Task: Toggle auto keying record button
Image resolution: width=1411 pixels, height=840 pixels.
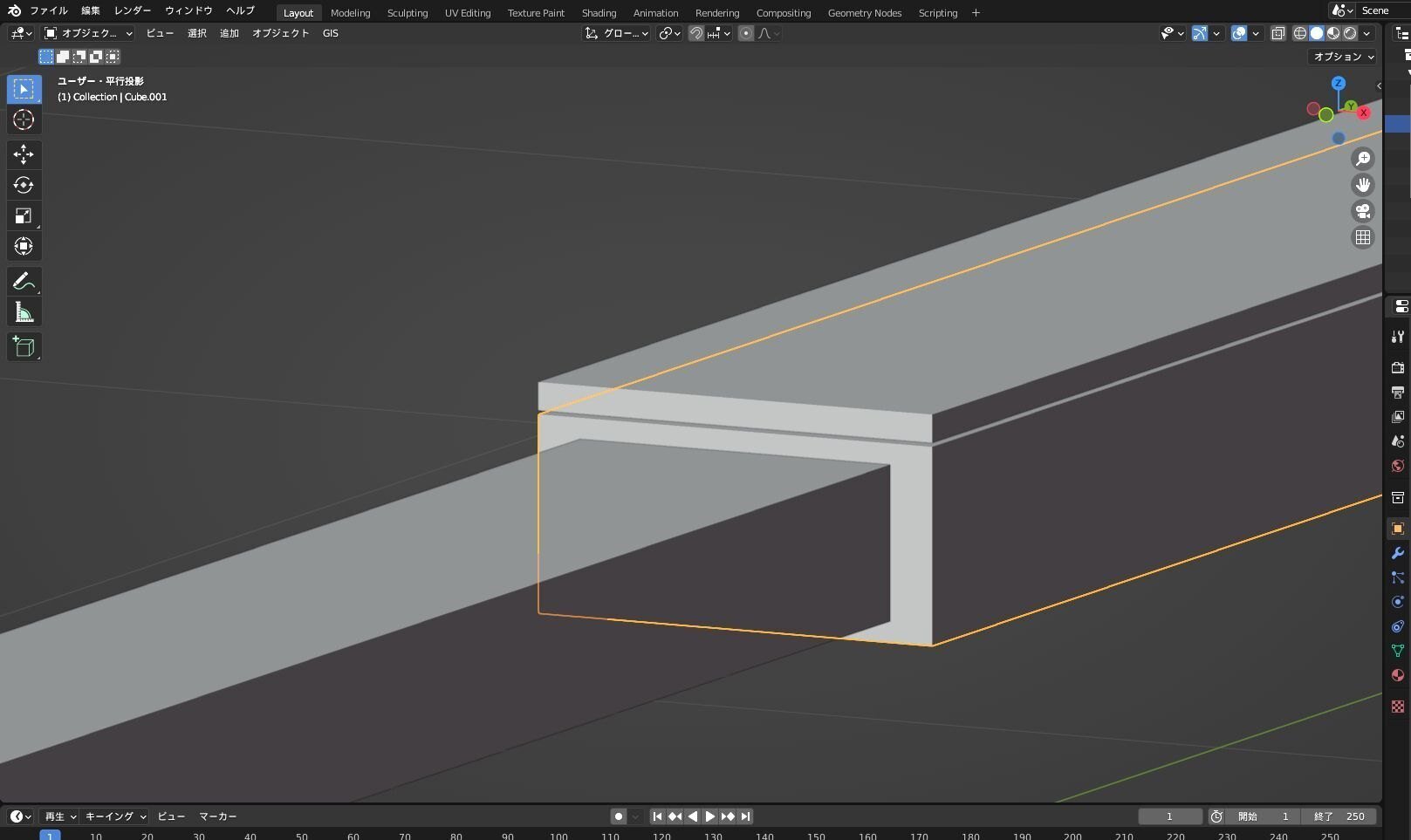Action: (619, 816)
